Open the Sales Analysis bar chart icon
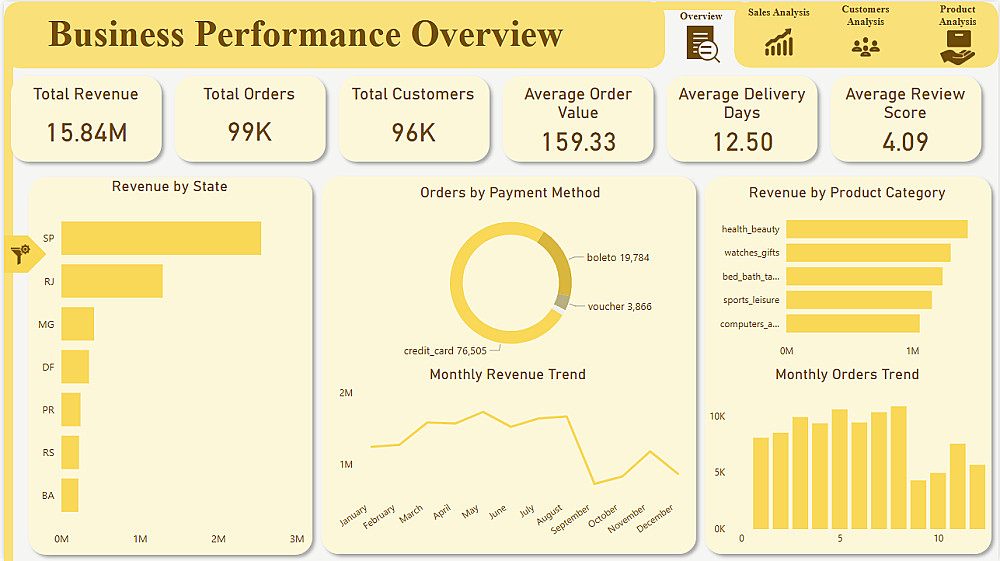 (779, 43)
